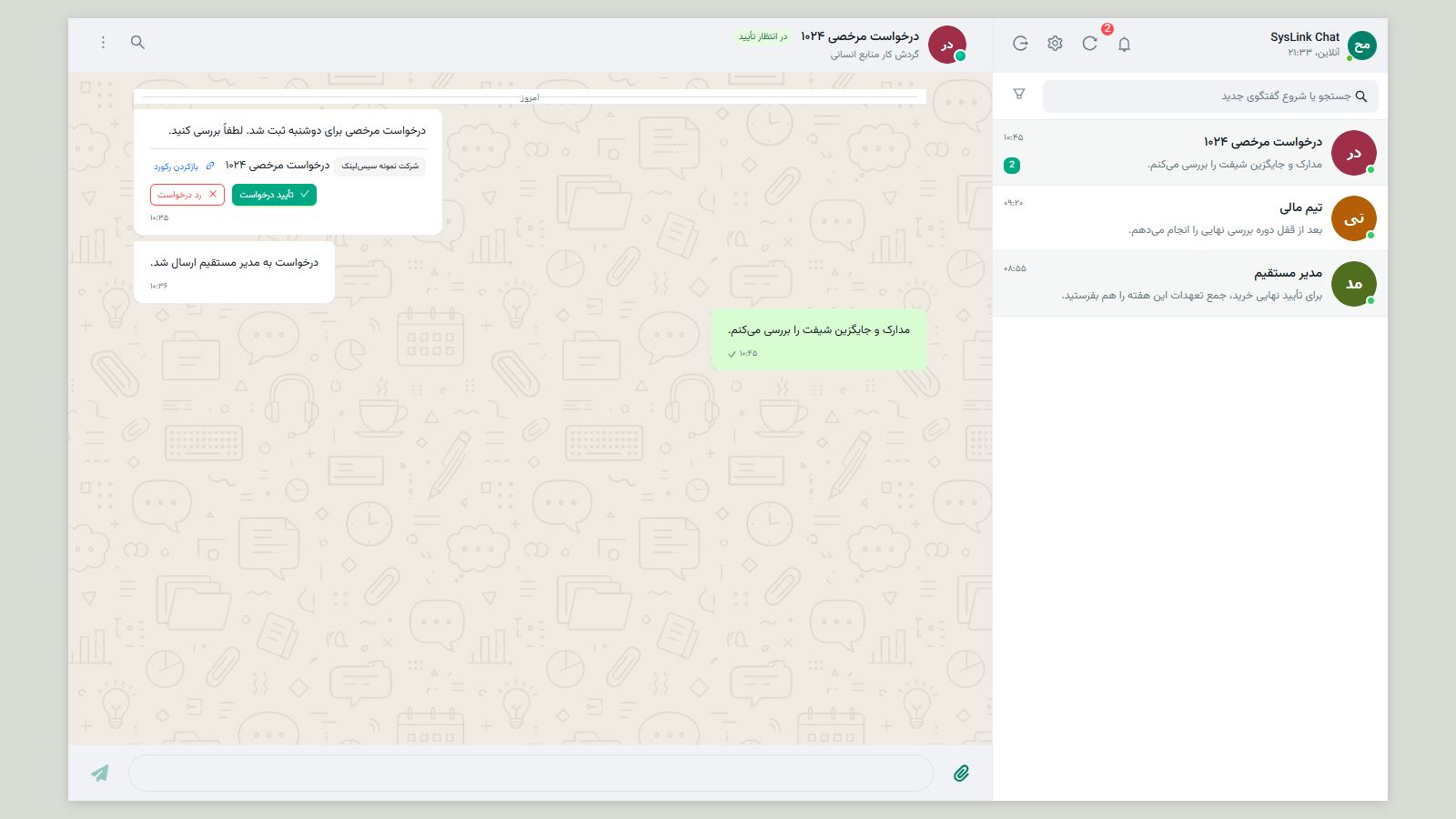Open the درخواست مرخصی ۱۰۲۴ conversation in list

(1190, 153)
